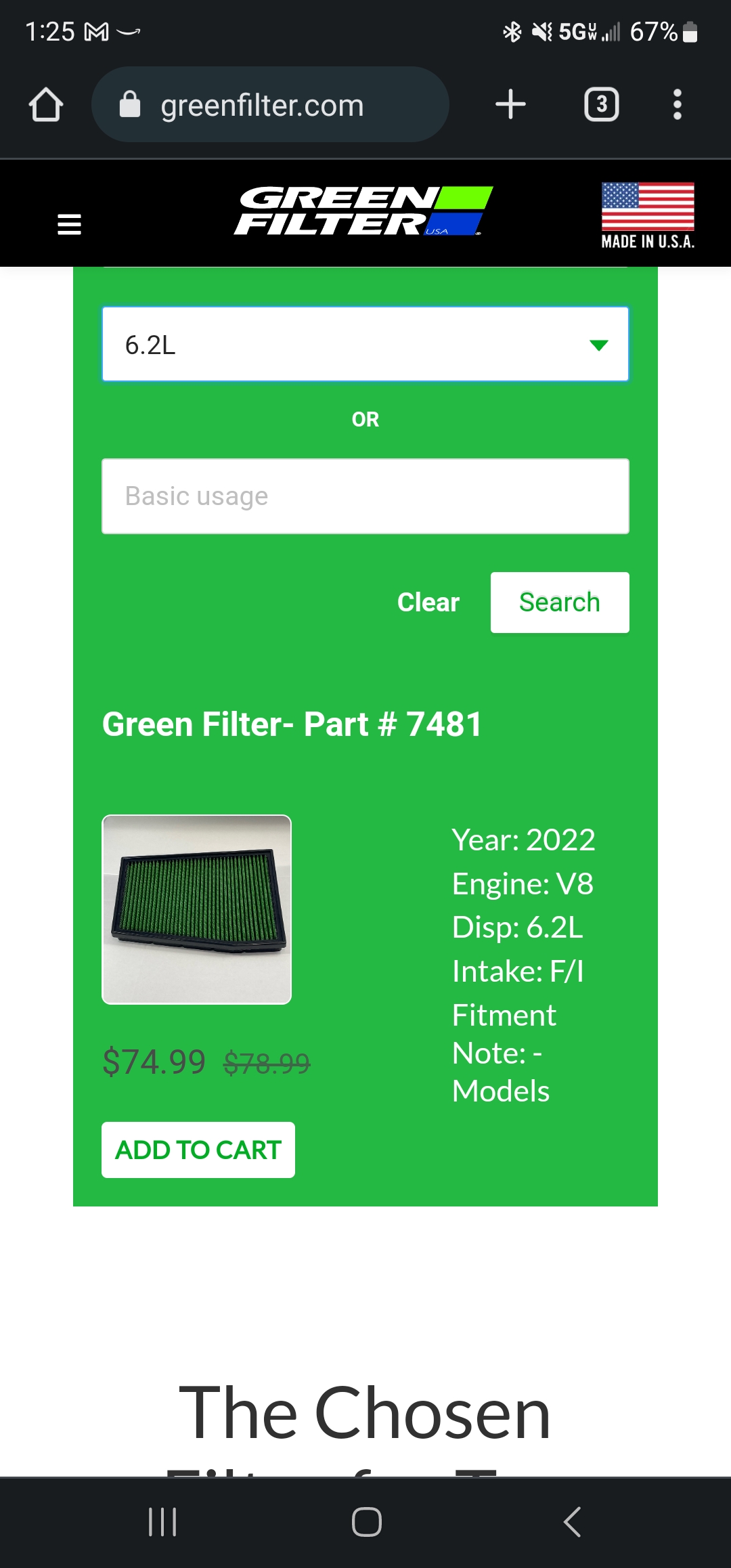Show the open tabs switcher
Viewport: 731px width, 1568px height.
click(x=601, y=105)
